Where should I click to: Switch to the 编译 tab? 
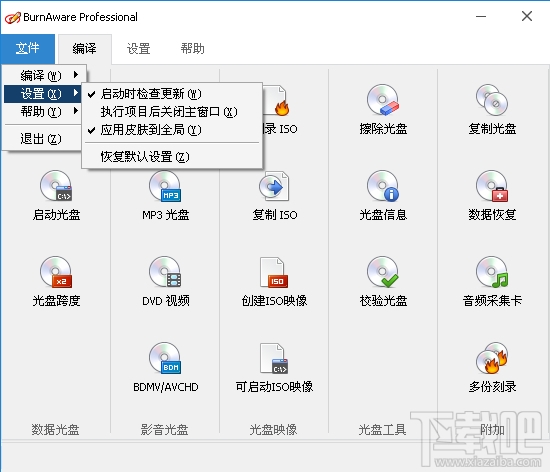(85, 49)
